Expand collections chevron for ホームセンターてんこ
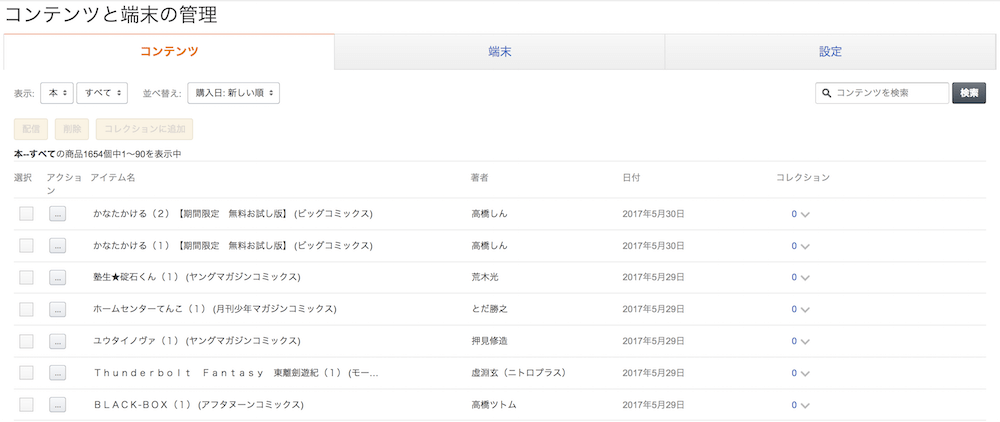Viewport: 1000px width, 422px height. (x=805, y=310)
